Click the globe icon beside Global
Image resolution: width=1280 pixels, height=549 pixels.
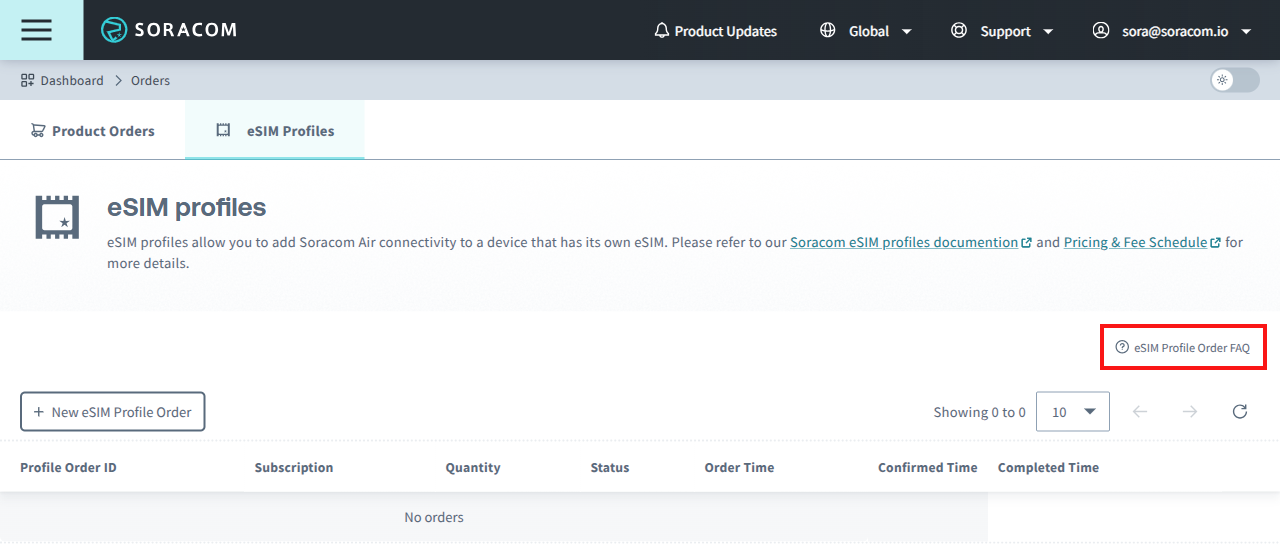[827, 31]
